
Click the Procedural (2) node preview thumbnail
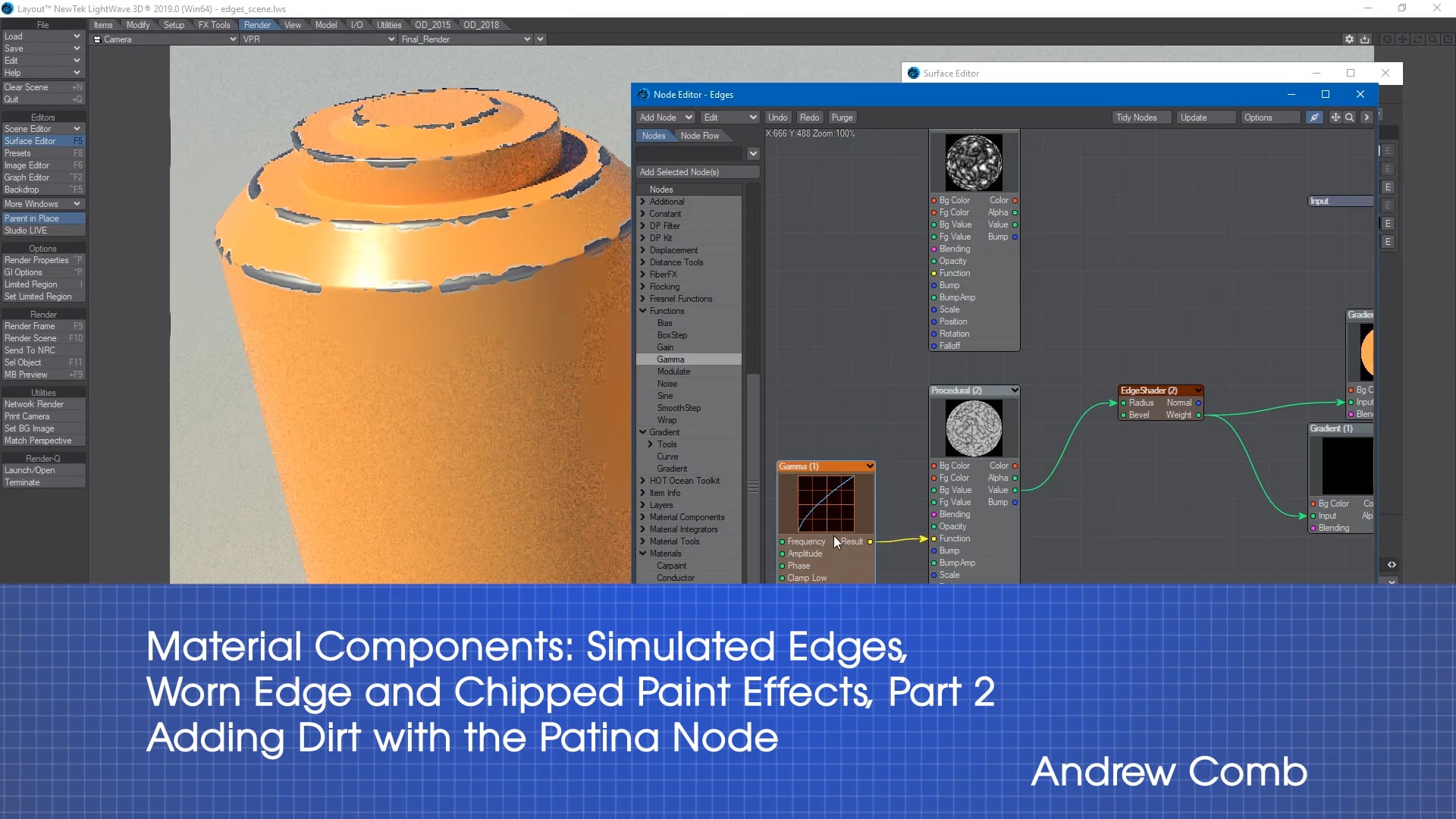pos(974,428)
